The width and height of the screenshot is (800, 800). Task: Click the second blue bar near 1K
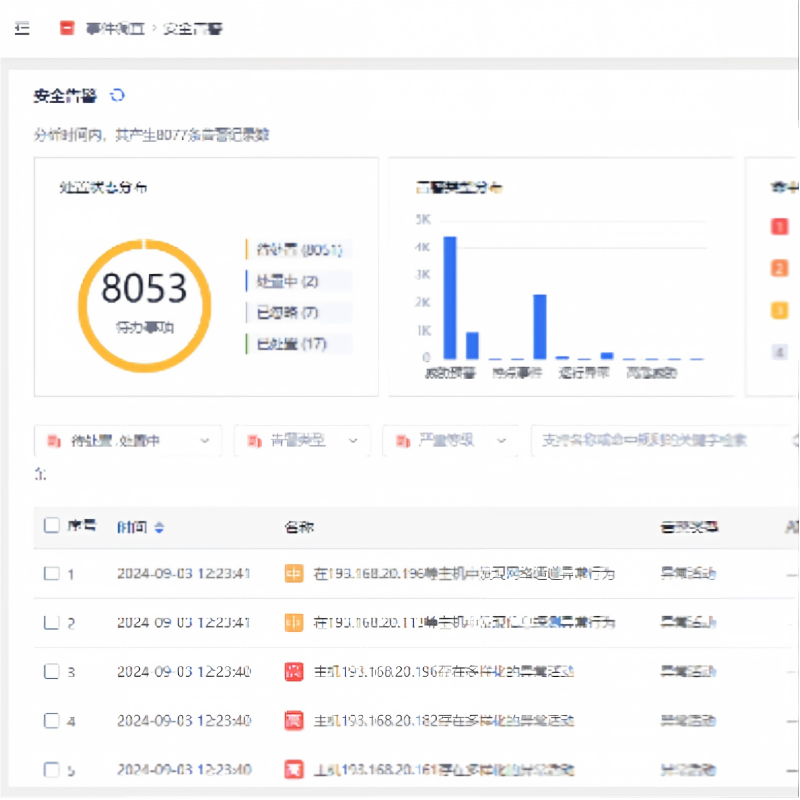tap(472, 346)
